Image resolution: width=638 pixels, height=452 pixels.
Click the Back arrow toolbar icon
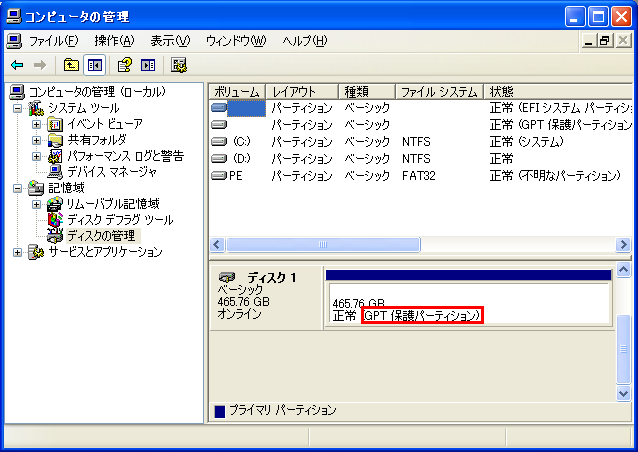coord(17,65)
